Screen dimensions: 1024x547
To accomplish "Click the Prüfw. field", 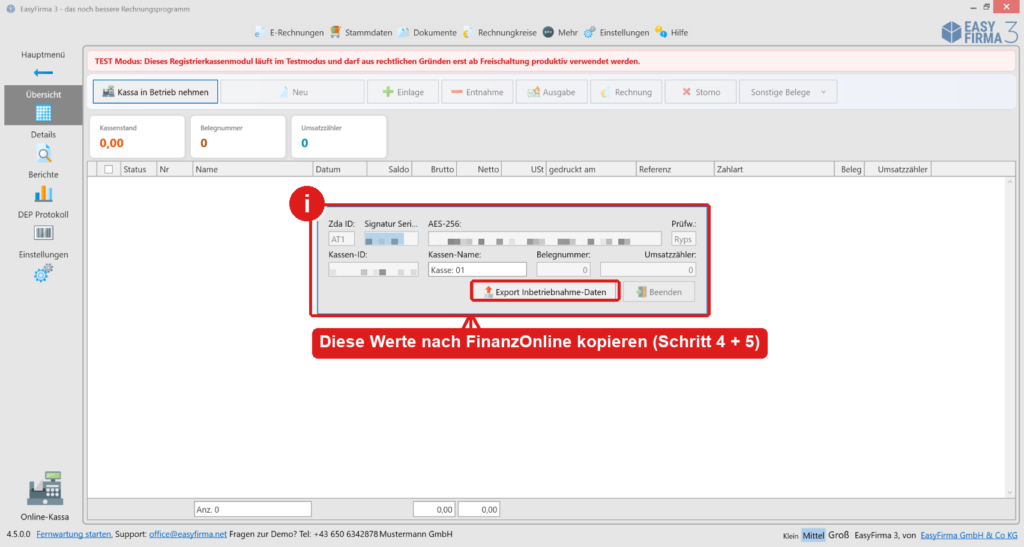I will click(x=683, y=239).
